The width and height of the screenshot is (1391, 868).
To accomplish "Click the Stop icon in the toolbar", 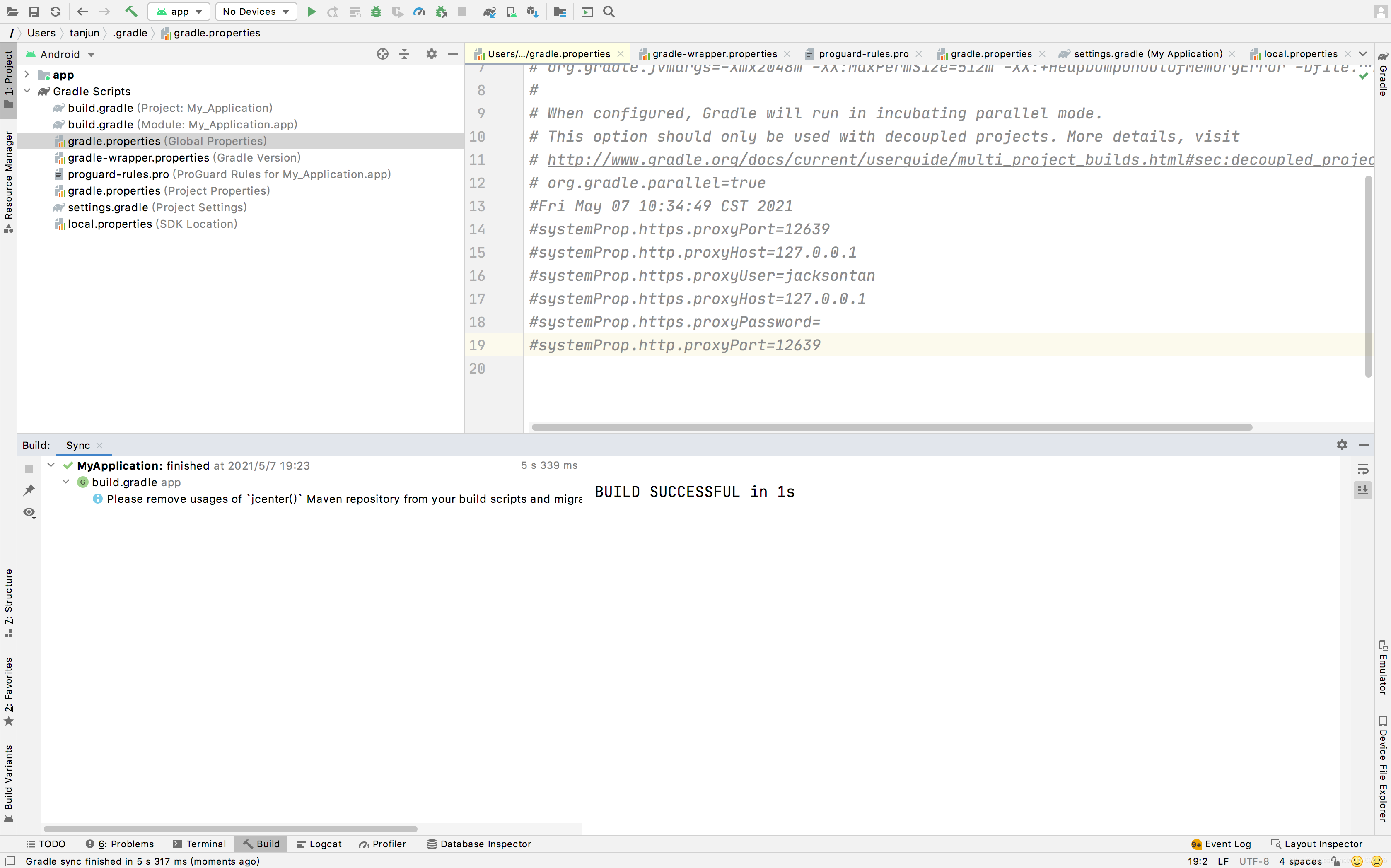I will point(462,12).
